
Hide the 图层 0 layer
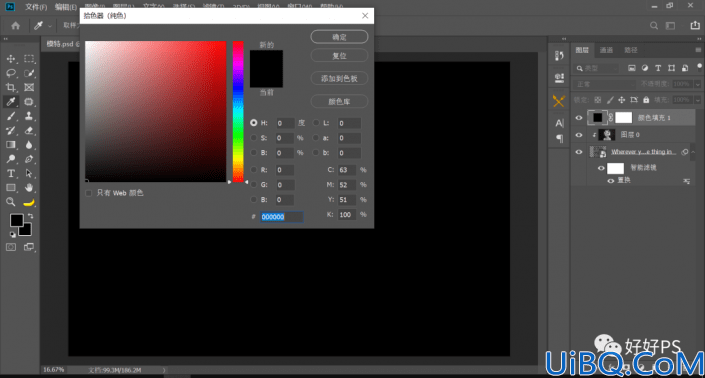[579, 135]
